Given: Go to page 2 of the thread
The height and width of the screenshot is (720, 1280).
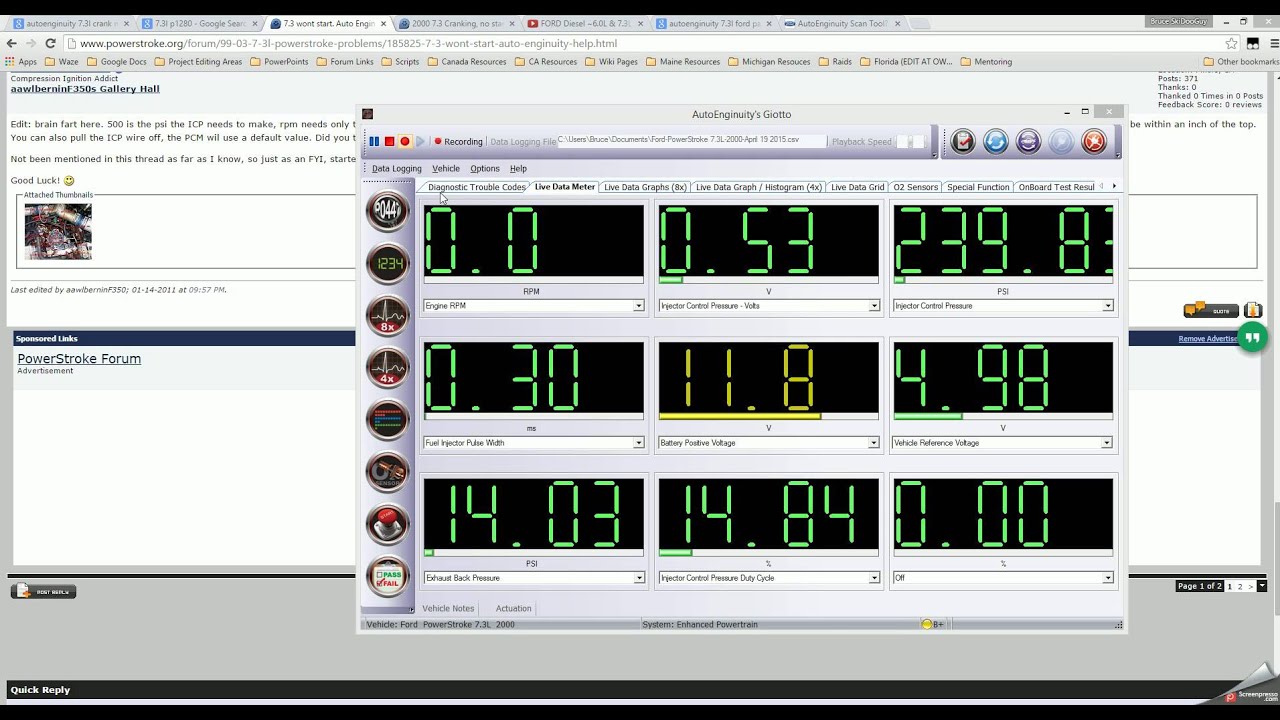Looking at the screenshot, I should tap(1240, 586).
